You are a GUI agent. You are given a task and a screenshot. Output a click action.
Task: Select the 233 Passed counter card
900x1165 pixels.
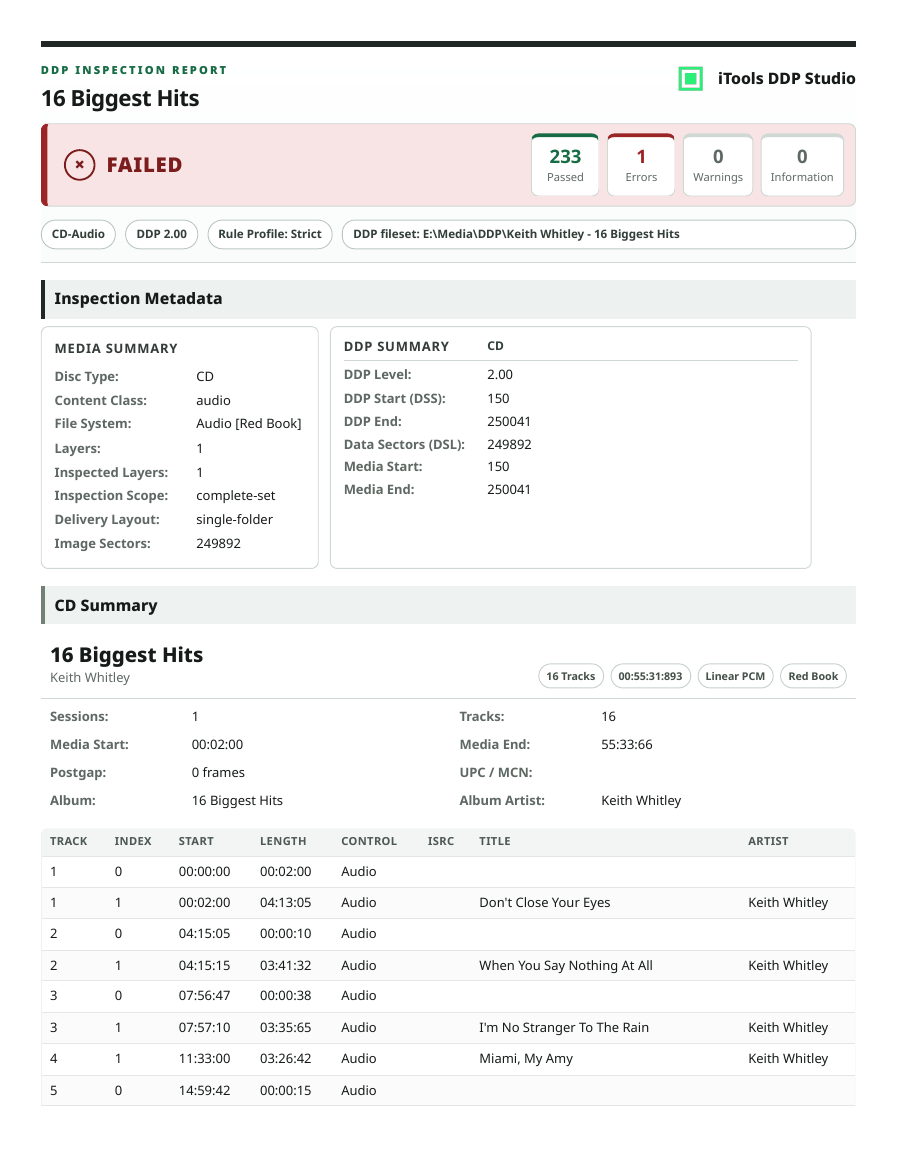pyautogui.click(x=565, y=165)
